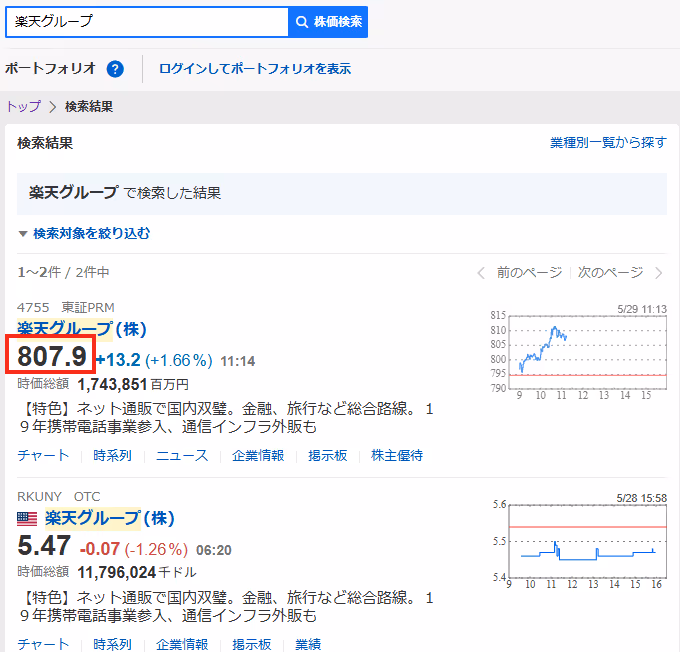
Task: Click the magnifier icon in search button
Action: click(302, 22)
